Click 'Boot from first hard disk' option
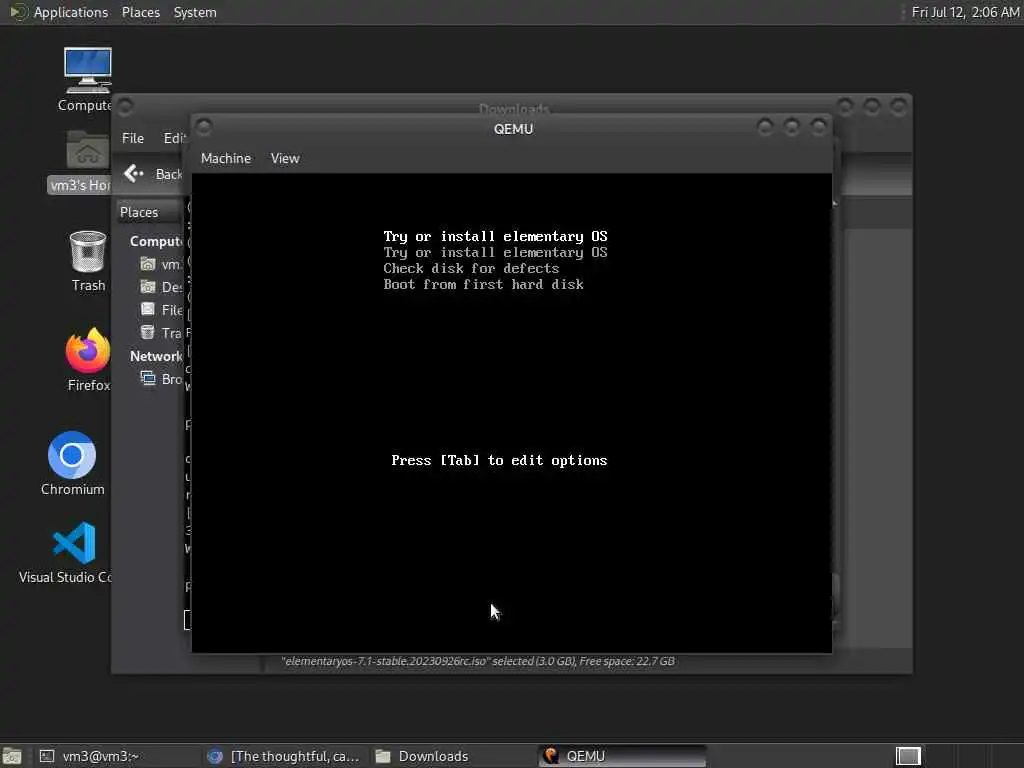The width and height of the screenshot is (1024, 768). tap(483, 284)
